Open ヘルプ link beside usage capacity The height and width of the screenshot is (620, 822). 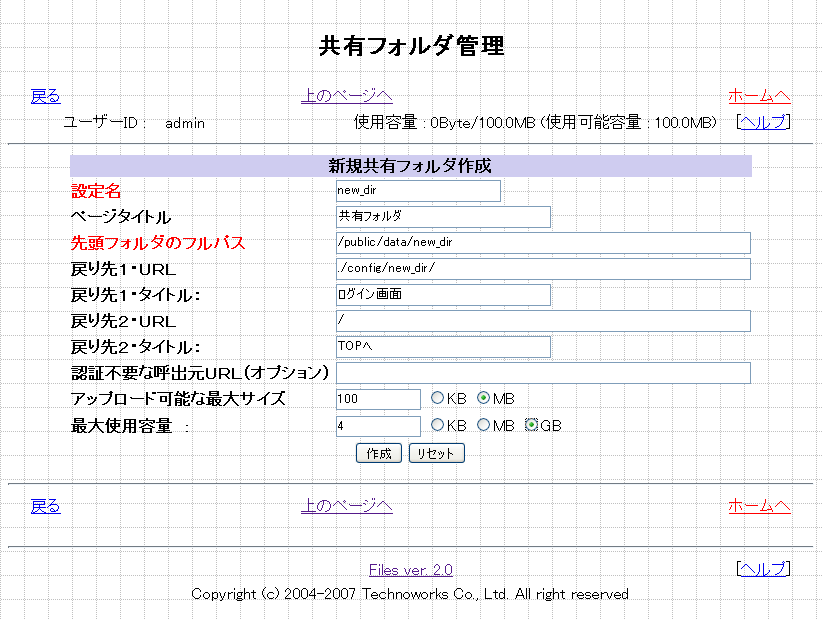tap(763, 122)
